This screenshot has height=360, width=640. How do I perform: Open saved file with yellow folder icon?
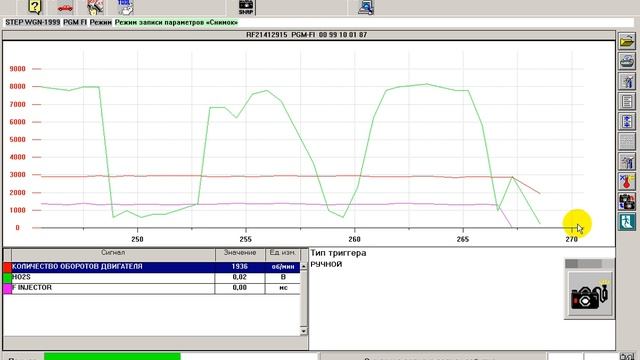click(x=627, y=42)
